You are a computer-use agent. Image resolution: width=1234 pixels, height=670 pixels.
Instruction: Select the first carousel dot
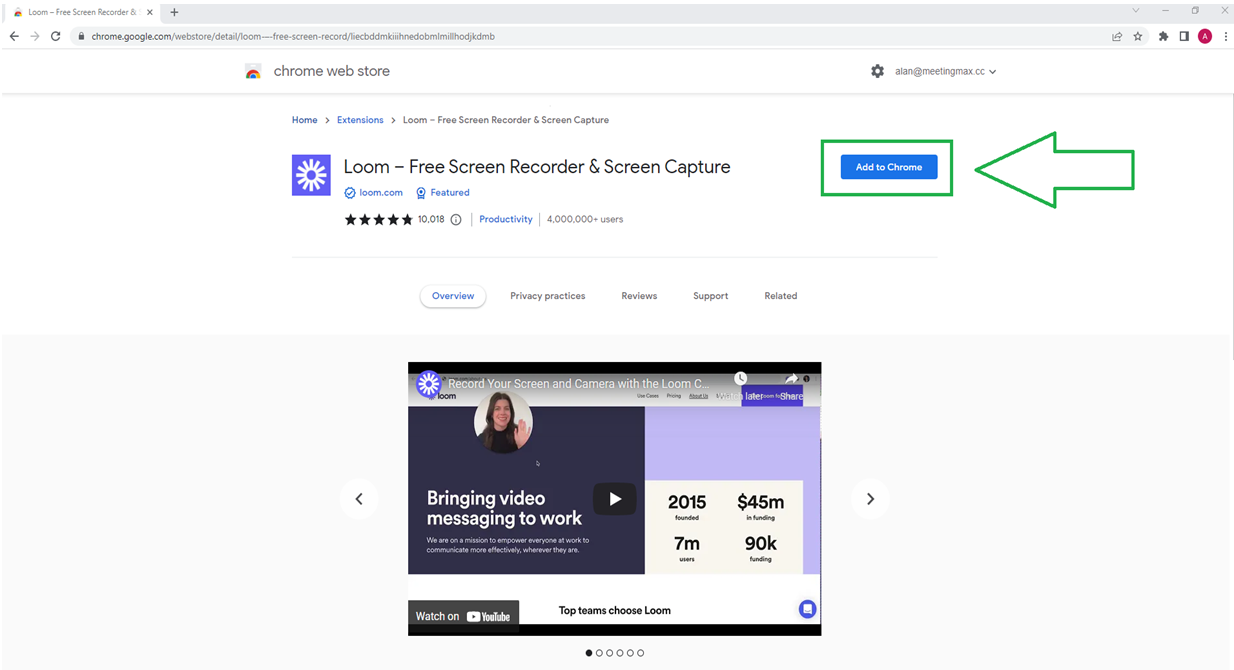(x=588, y=653)
